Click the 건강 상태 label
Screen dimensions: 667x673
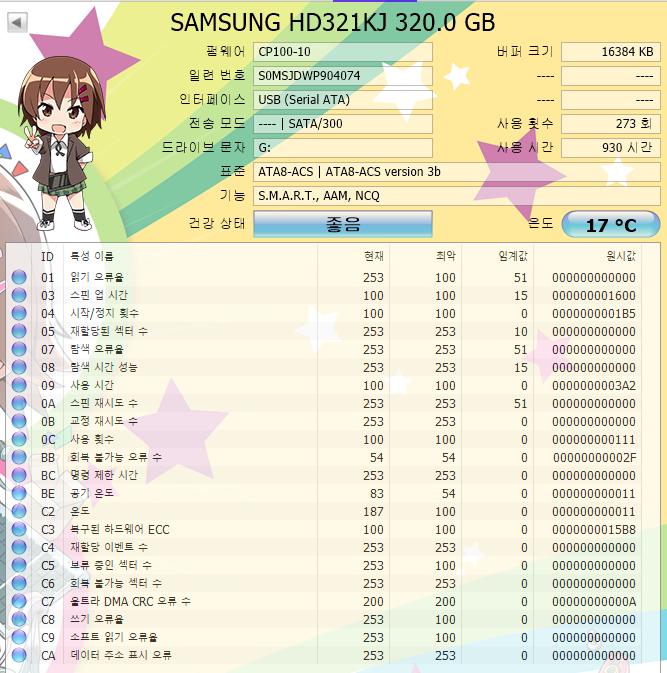[217, 223]
